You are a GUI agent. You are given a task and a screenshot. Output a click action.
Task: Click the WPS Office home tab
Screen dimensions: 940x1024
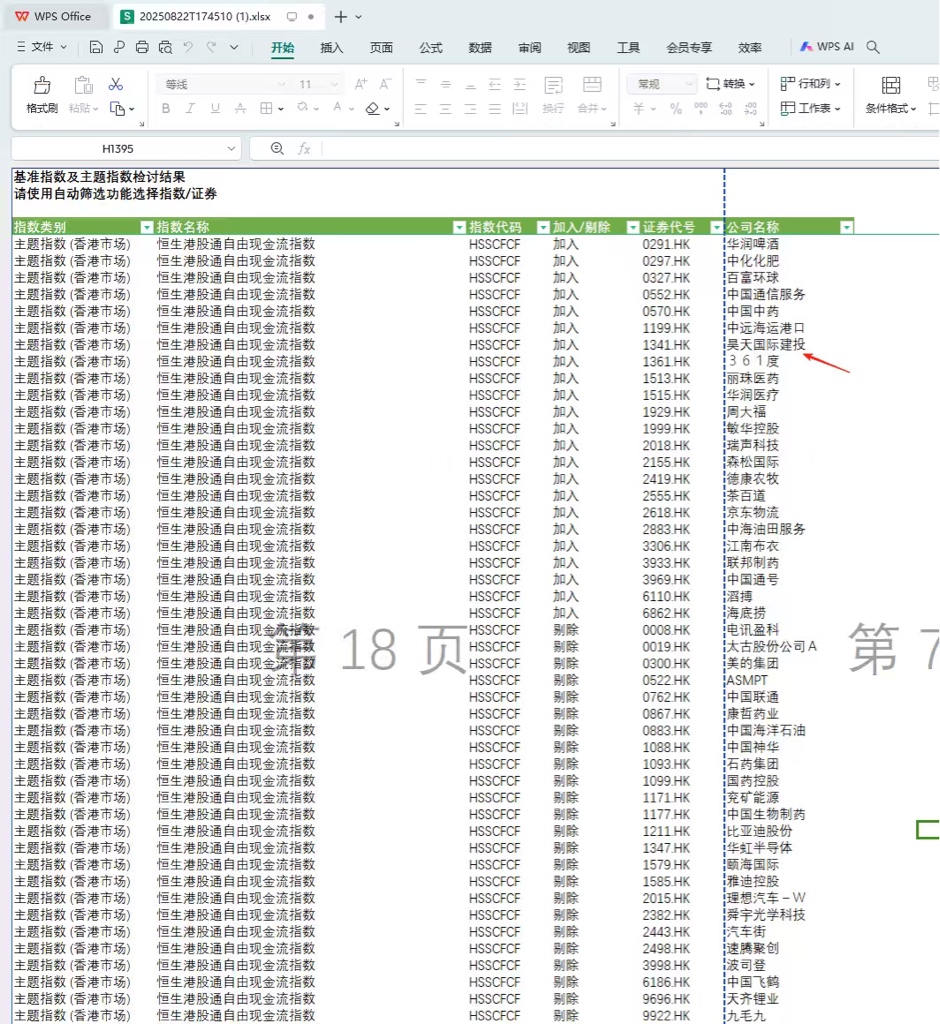[x=54, y=16]
